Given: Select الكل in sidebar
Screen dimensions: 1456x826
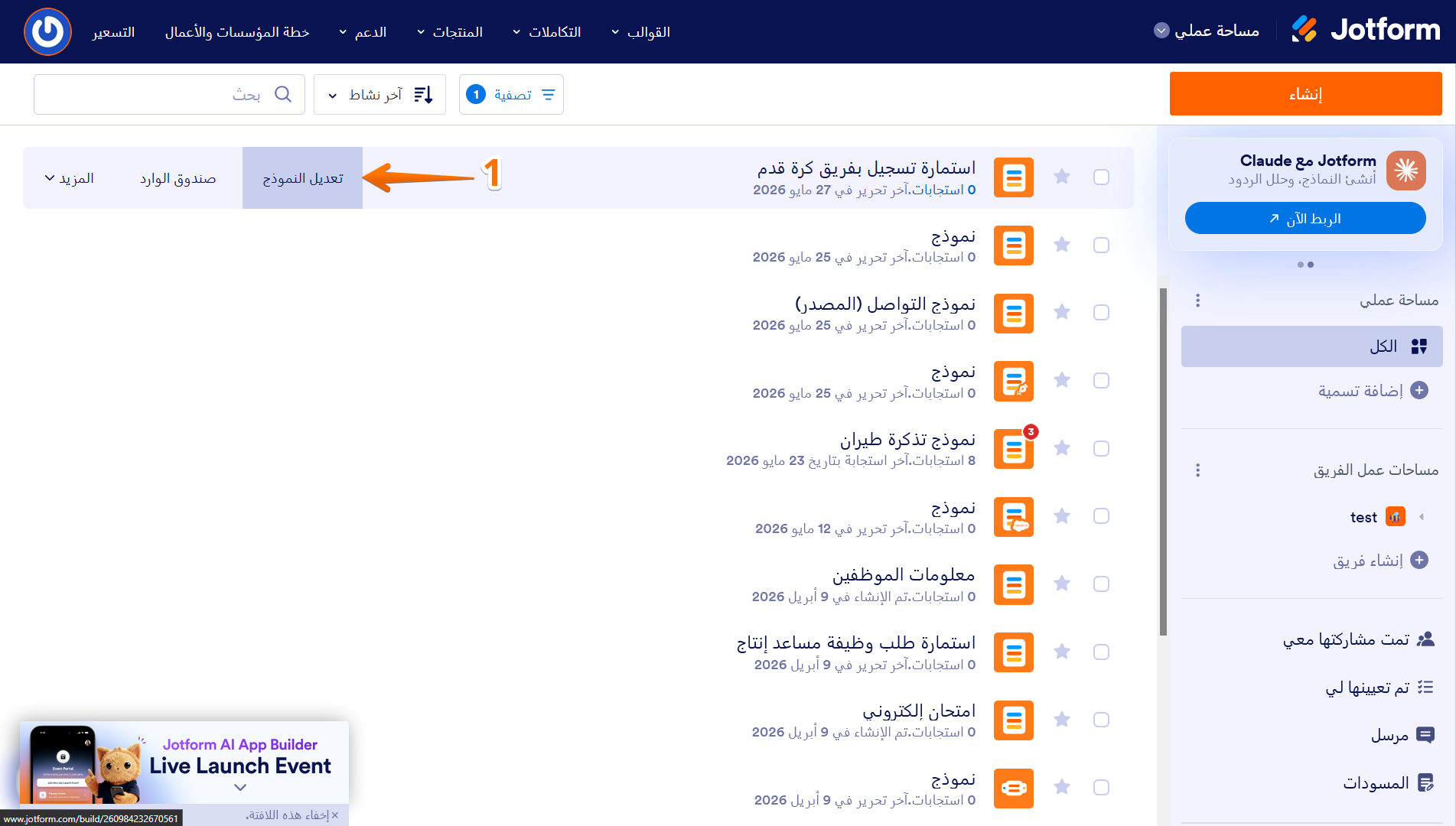Looking at the screenshot, I should (1312, 346).
